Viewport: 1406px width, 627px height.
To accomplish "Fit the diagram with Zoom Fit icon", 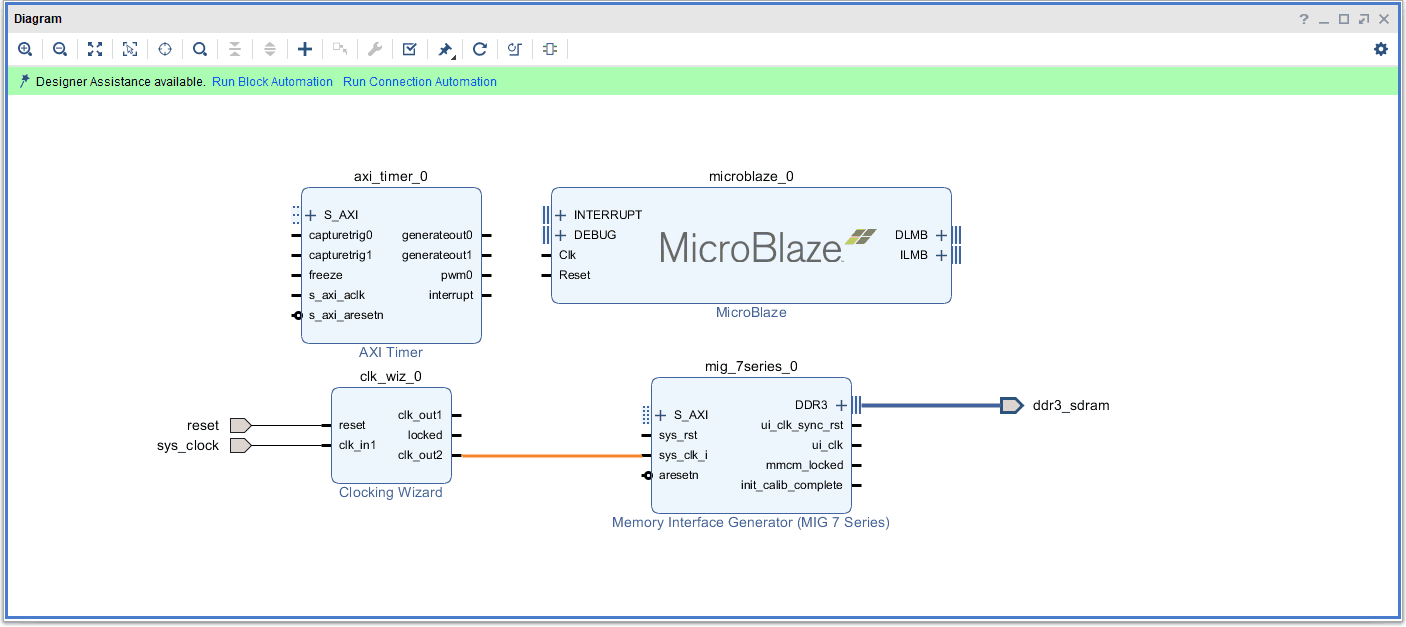I will (x=95, y=49).
